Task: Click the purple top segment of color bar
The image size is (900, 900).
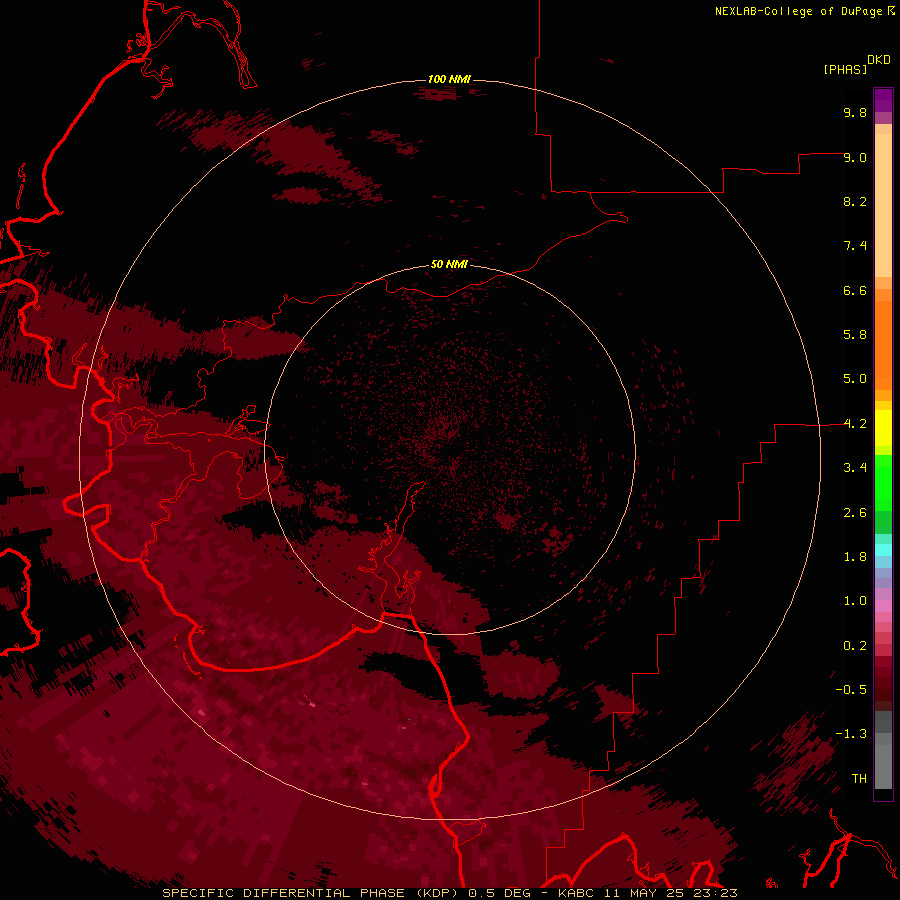Action: tap(883, 100)
